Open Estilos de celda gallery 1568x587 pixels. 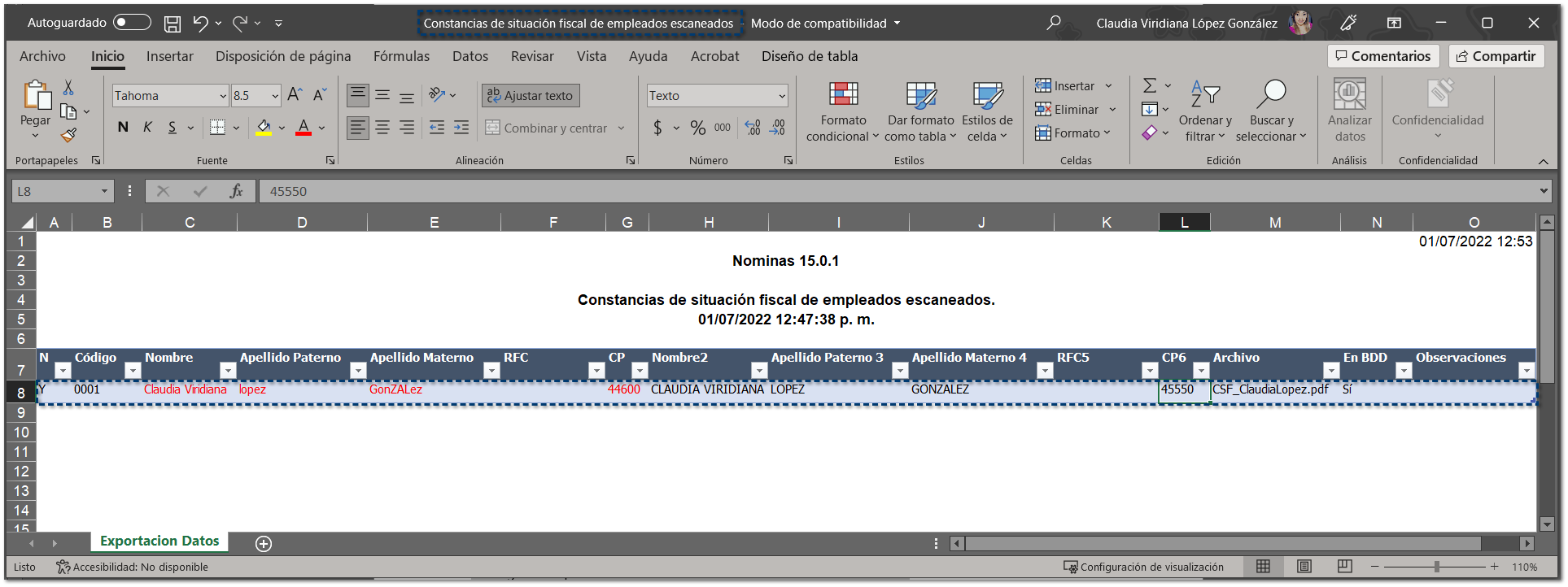pyautogui.click(x=987, y=112)
